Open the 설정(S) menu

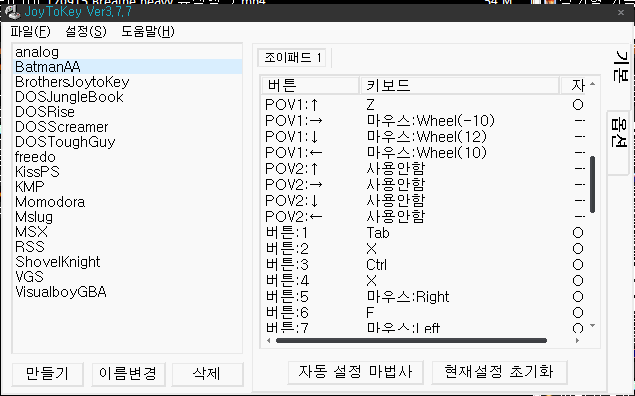(86, 32)
